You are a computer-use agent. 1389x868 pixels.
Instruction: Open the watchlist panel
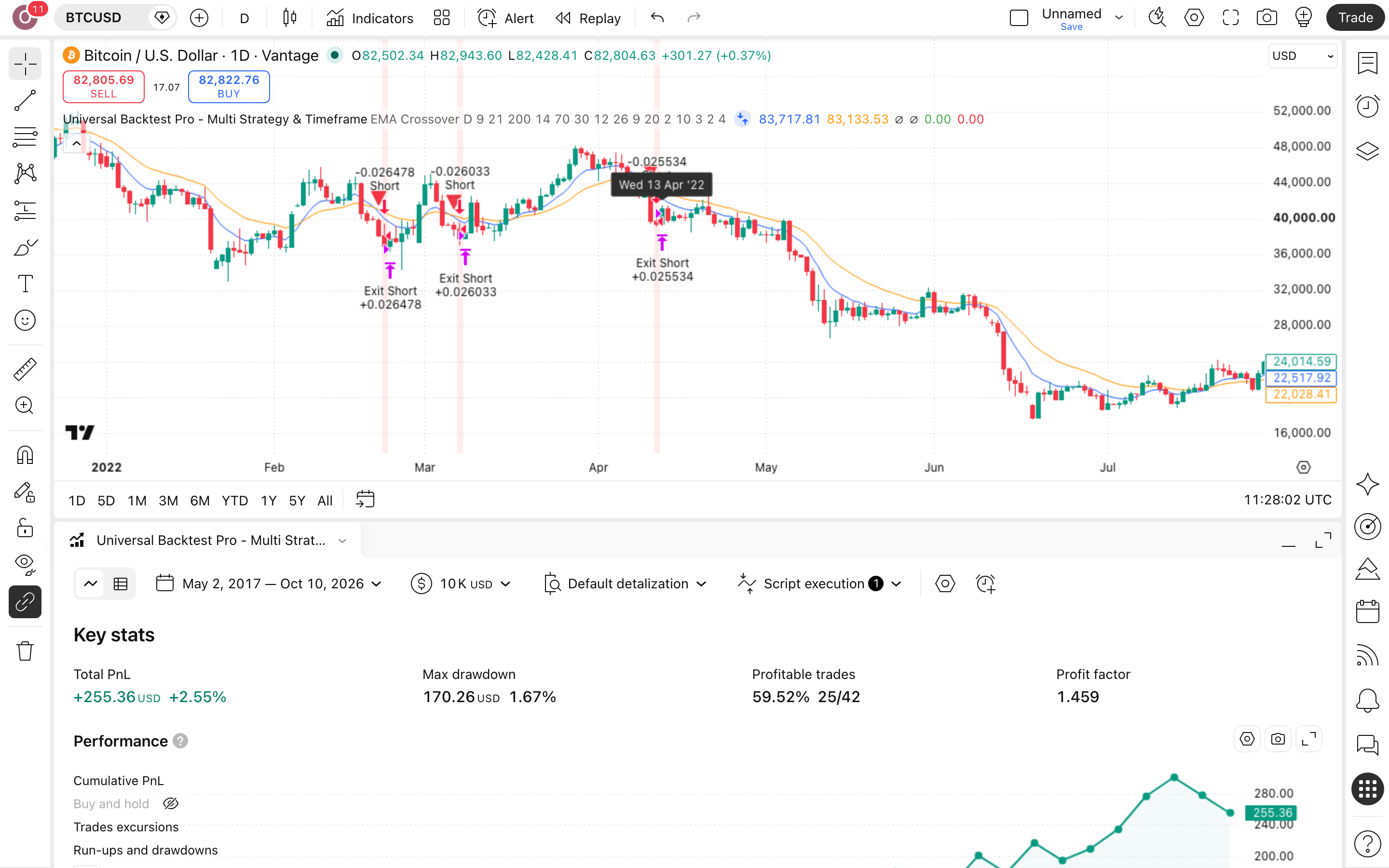[1368, 63]
